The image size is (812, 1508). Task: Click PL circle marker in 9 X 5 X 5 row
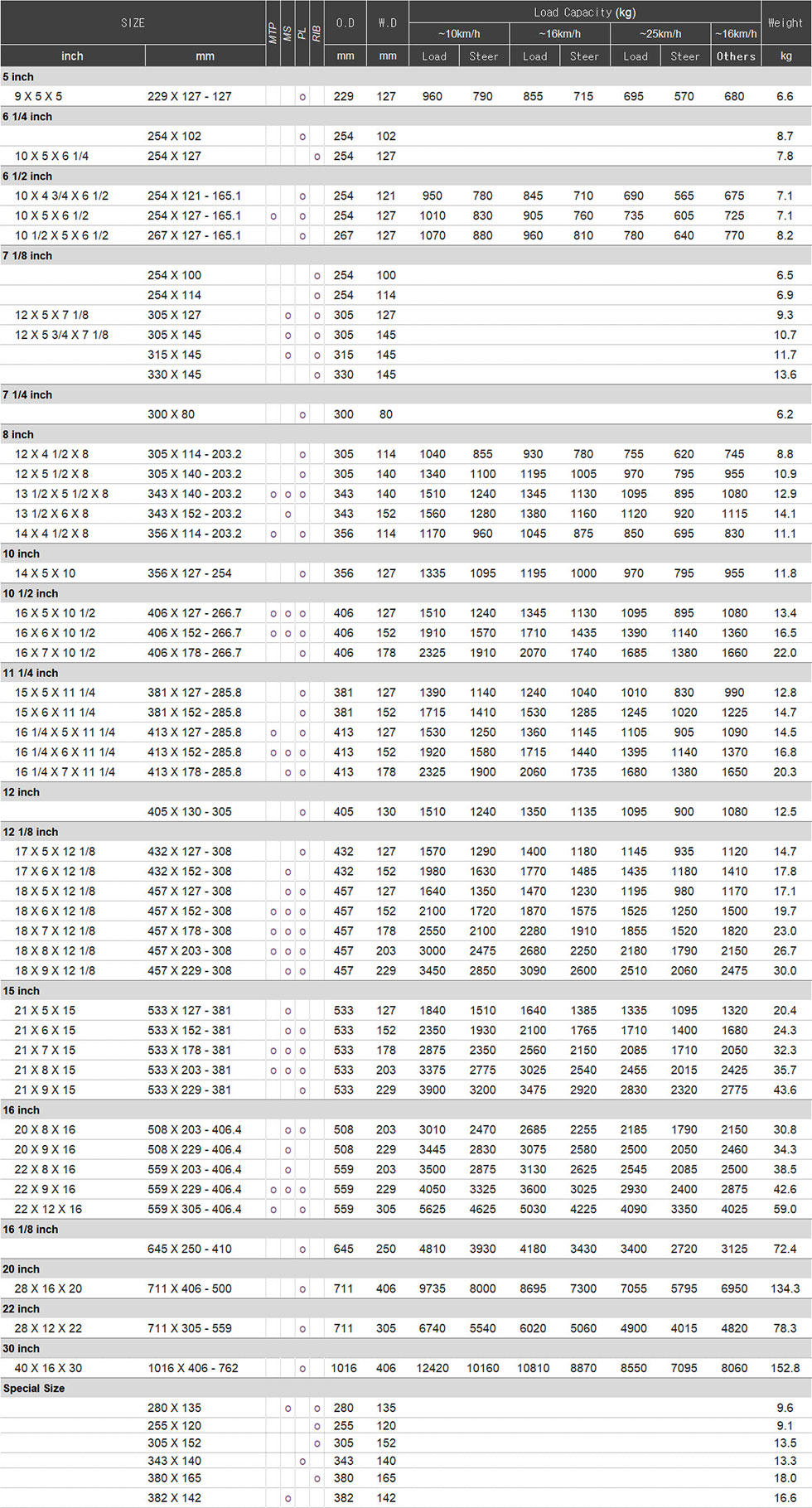302,97
